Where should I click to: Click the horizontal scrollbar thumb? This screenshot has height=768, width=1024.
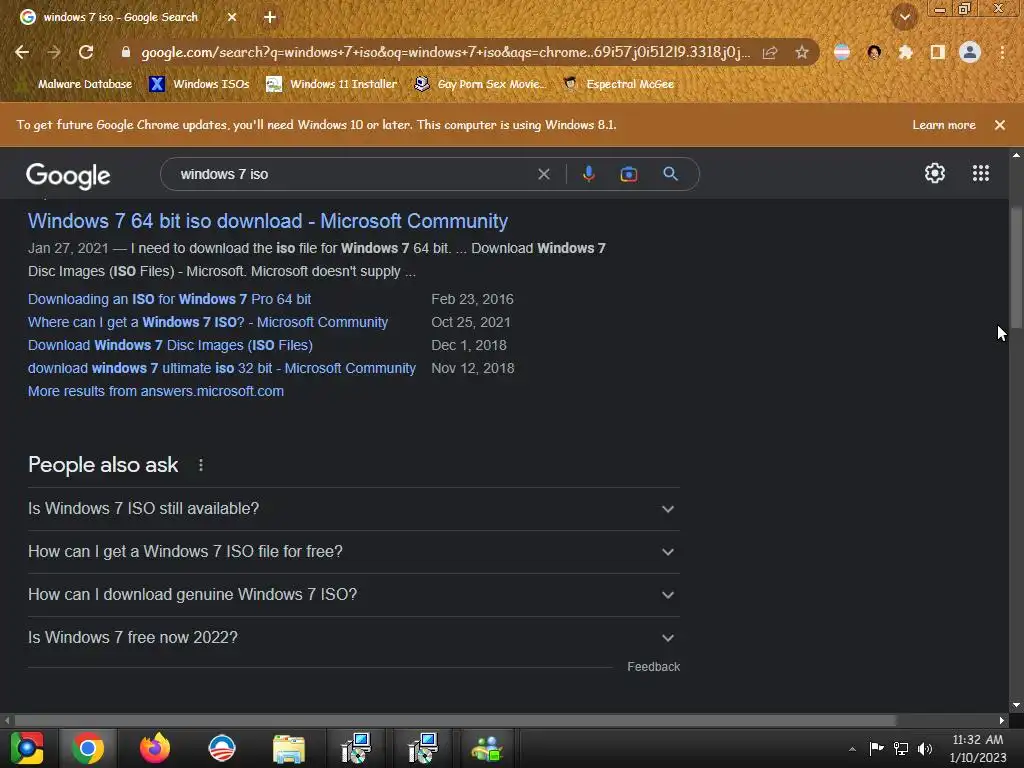(456, 720)
